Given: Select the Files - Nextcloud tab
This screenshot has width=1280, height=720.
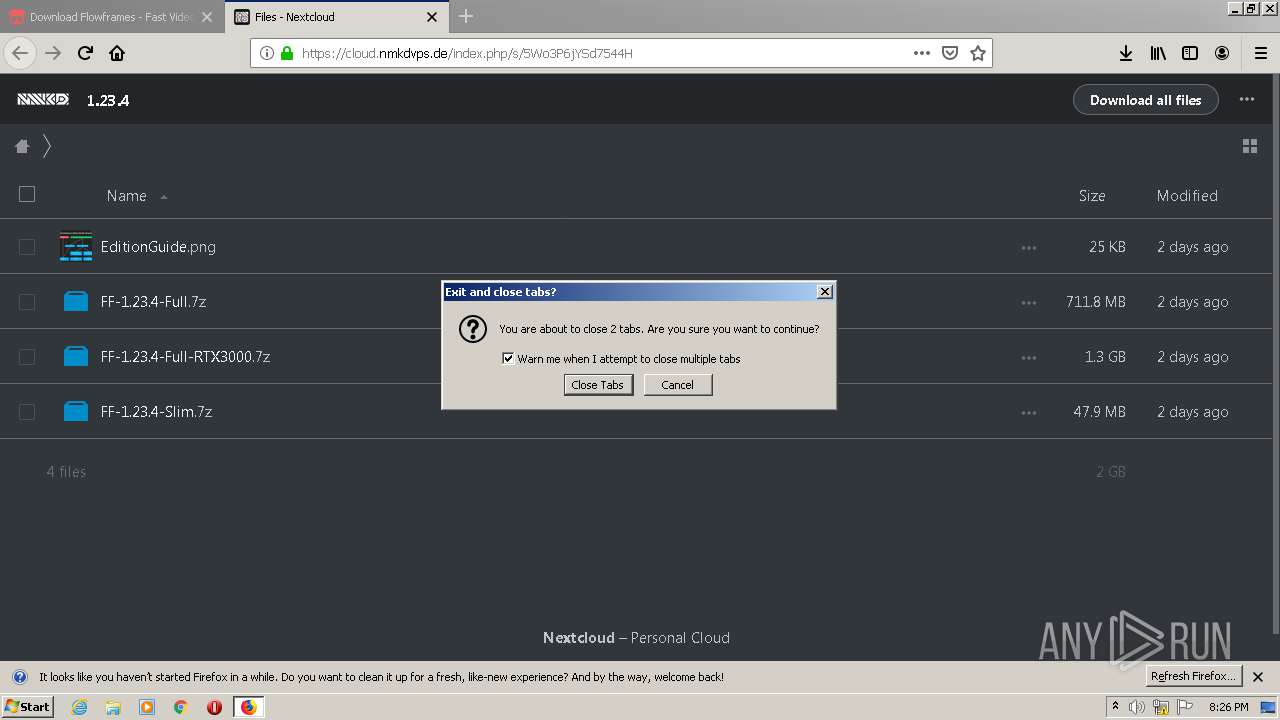Looking at the screenshot, I should (335, 17).
